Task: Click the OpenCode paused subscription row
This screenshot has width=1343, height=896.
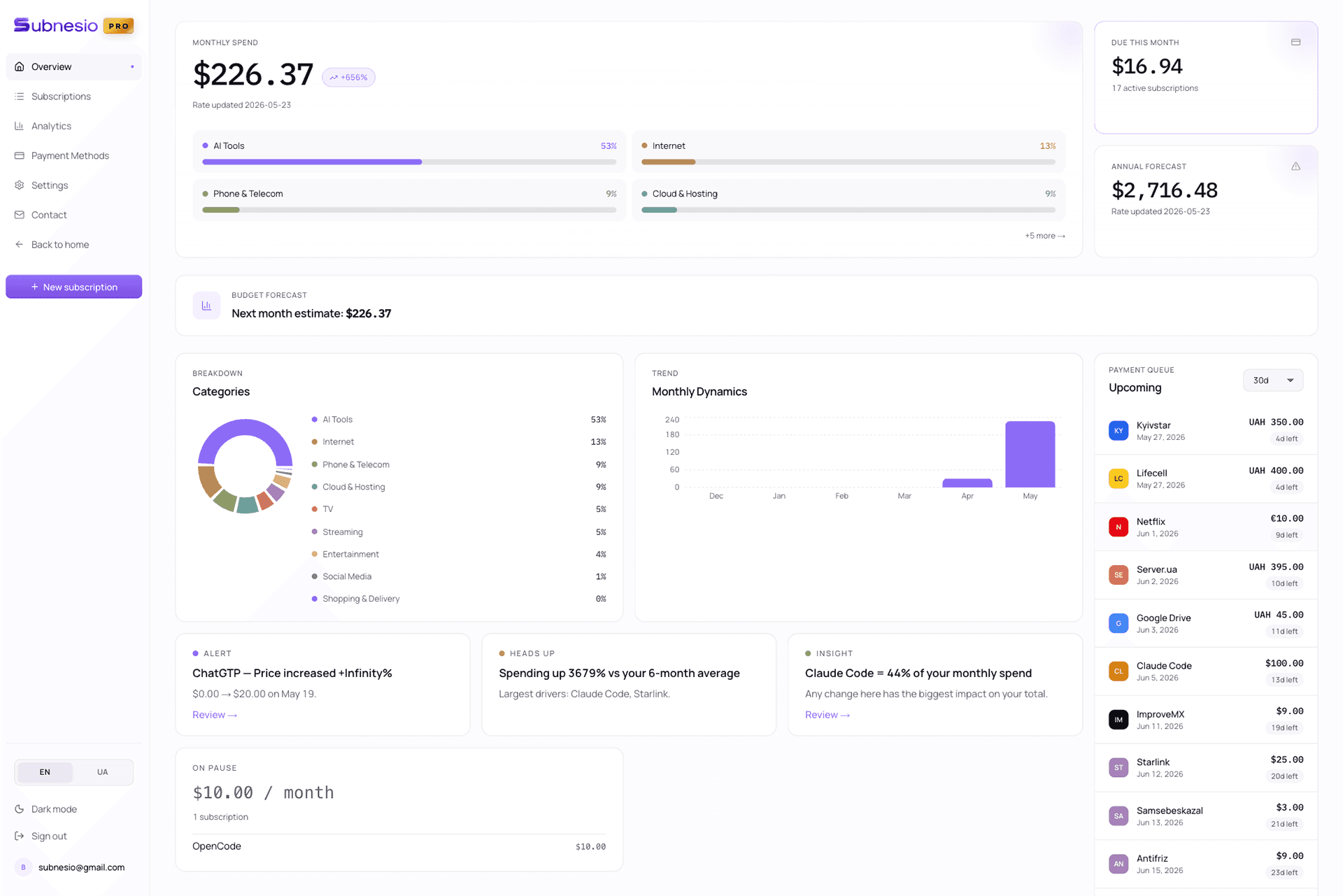Action: [x=399, y=846]
